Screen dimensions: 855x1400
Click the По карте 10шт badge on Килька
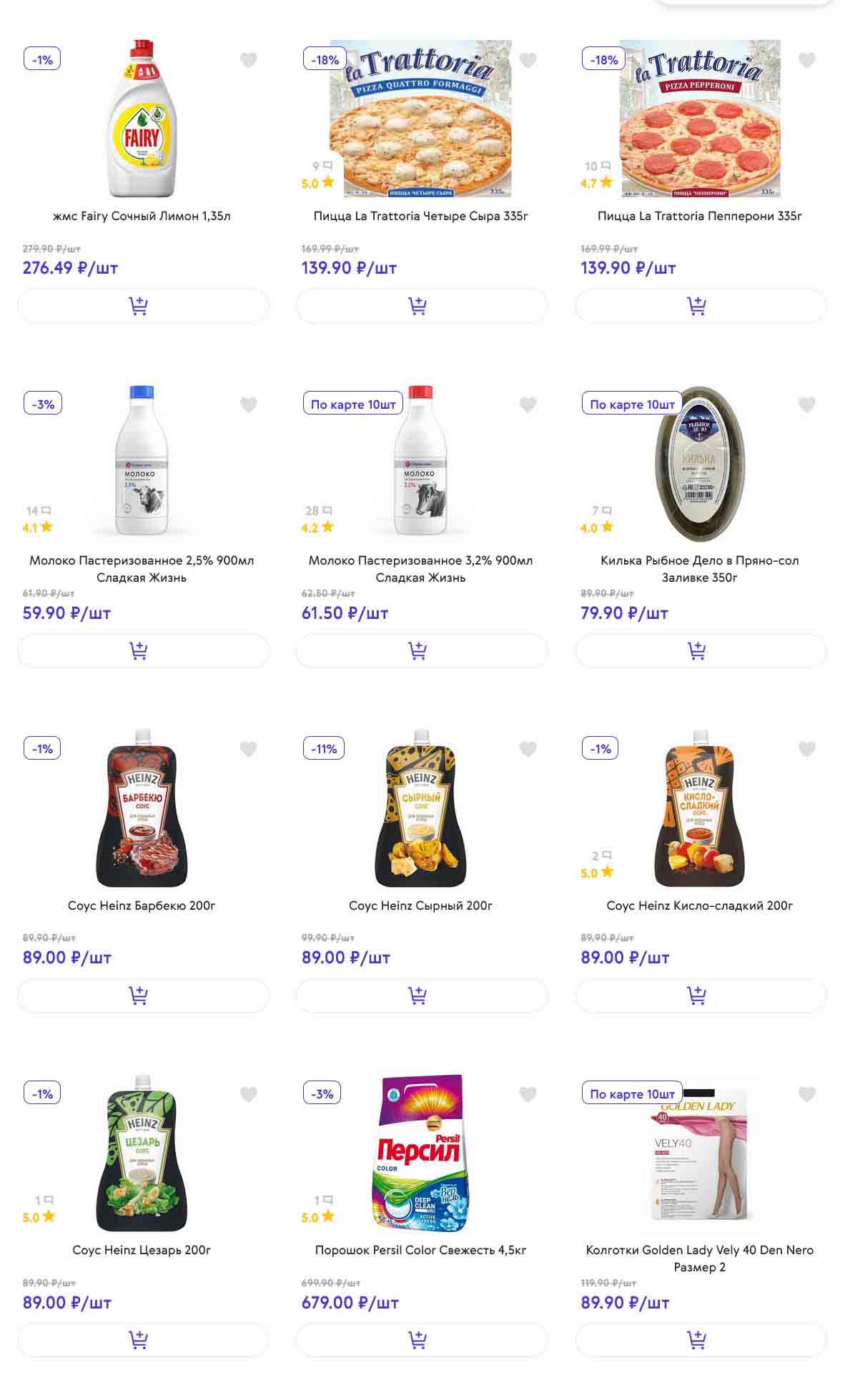tap(632, 404)
